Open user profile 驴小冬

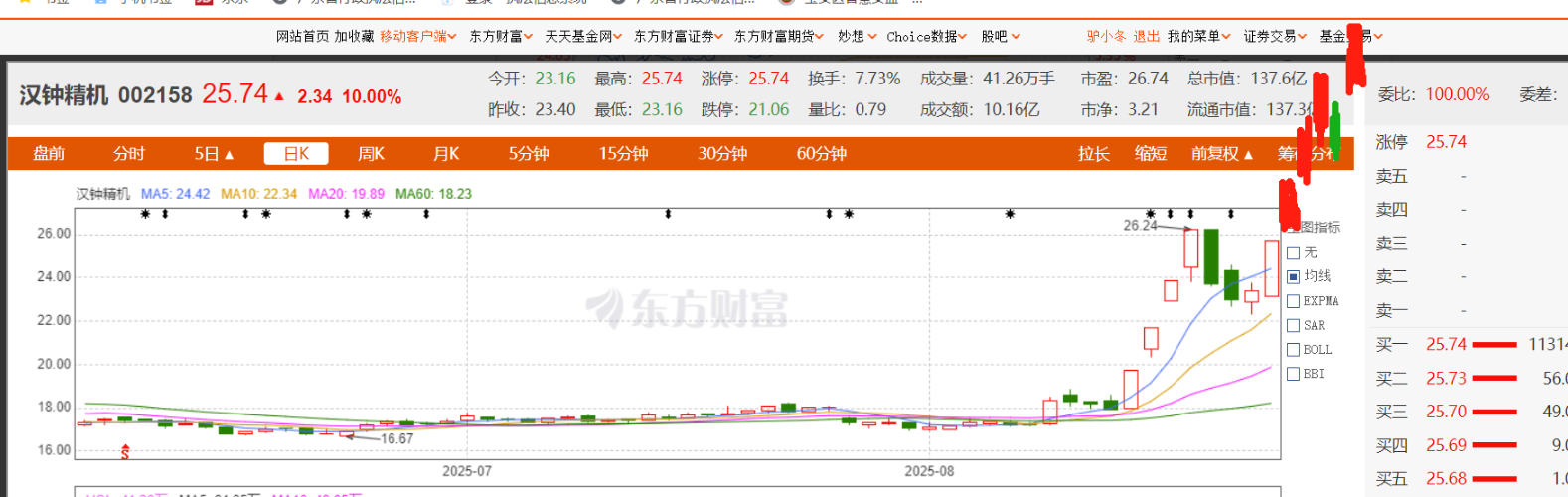1107,36
